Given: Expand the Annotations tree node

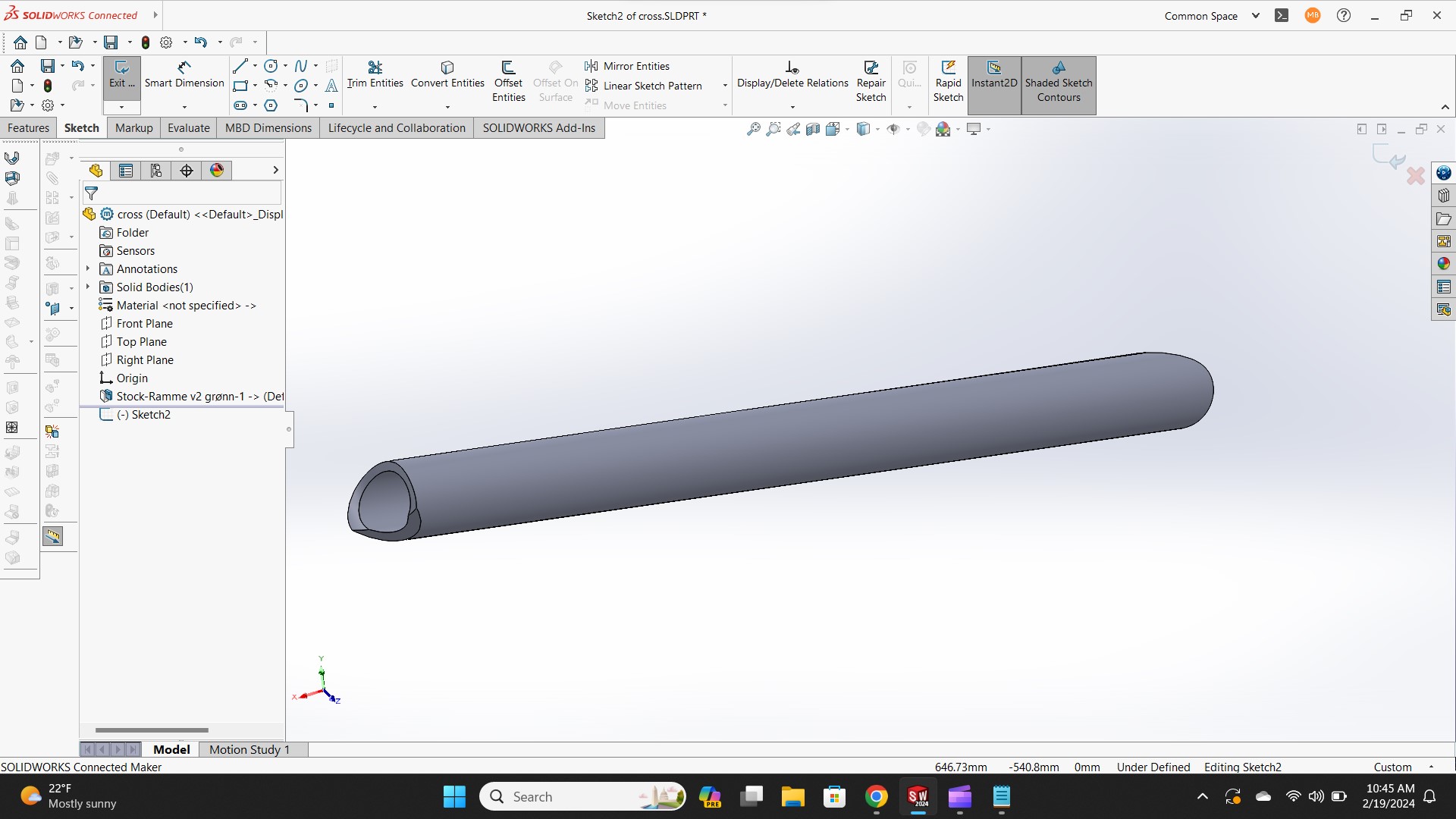Looking at the screenshot, I should tap(88, 268).
